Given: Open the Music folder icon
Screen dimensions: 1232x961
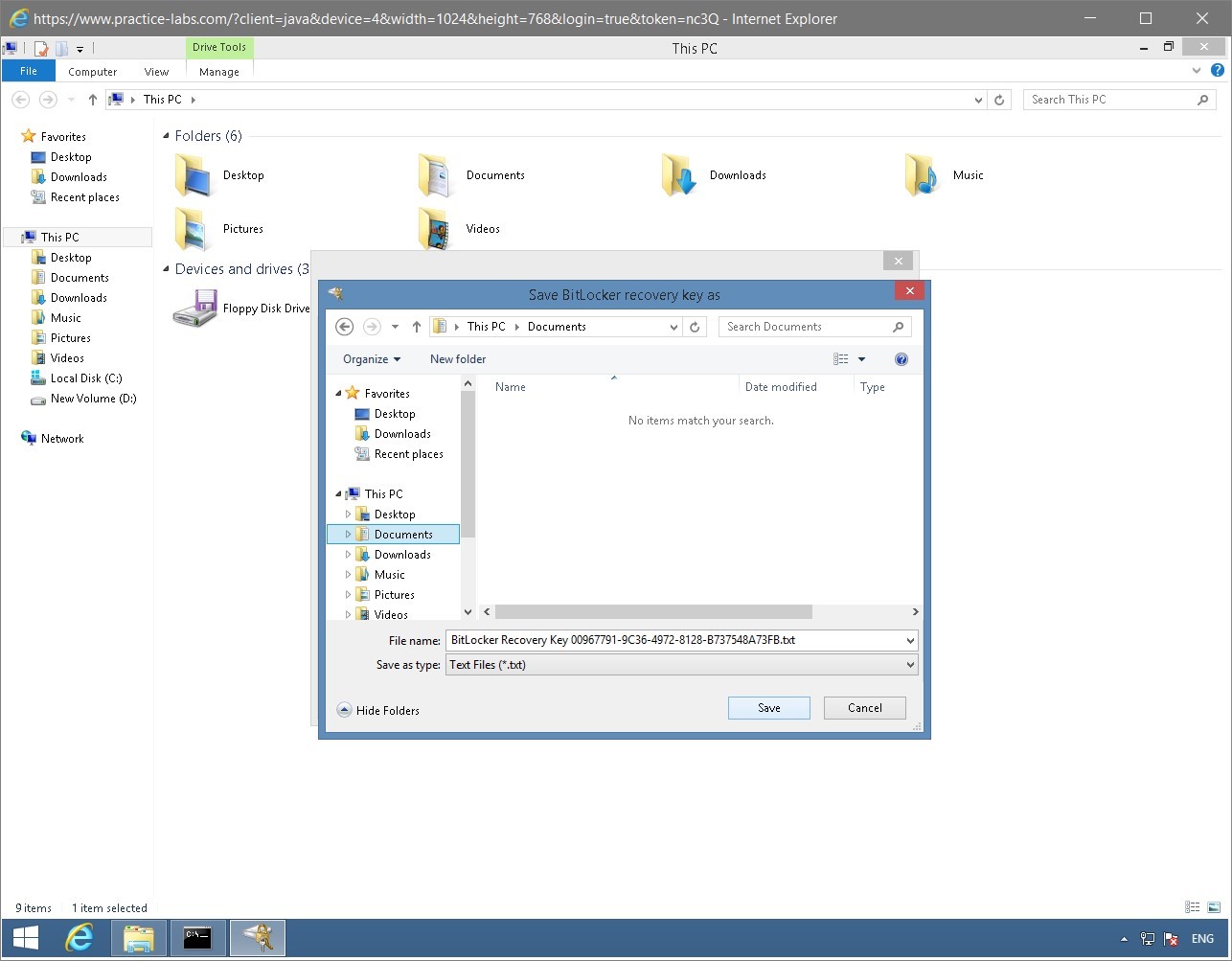Looking at the screenshot, I should (x=921, y=174).
